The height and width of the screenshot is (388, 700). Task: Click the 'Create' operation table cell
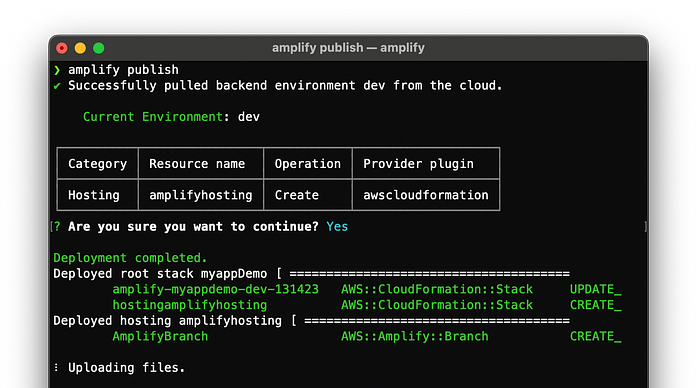coord(308,195)
